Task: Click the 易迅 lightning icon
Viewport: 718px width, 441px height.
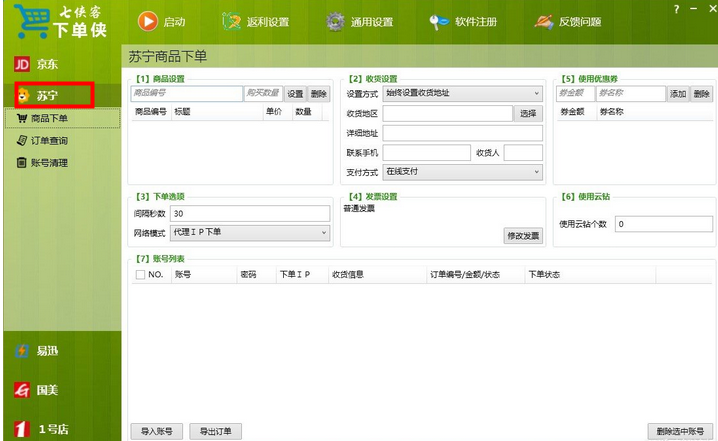Action: click(x=22, y=351)
